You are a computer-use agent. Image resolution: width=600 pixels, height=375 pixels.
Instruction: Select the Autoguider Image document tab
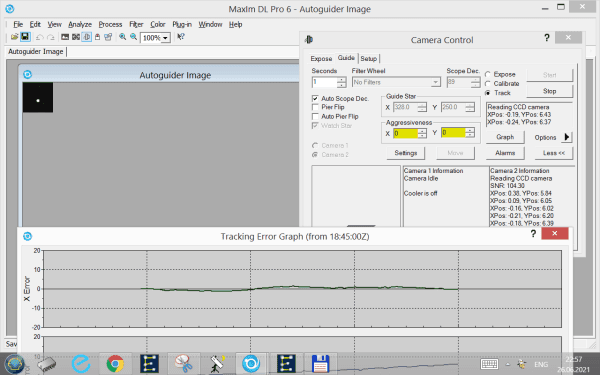[x=36, y=52]
